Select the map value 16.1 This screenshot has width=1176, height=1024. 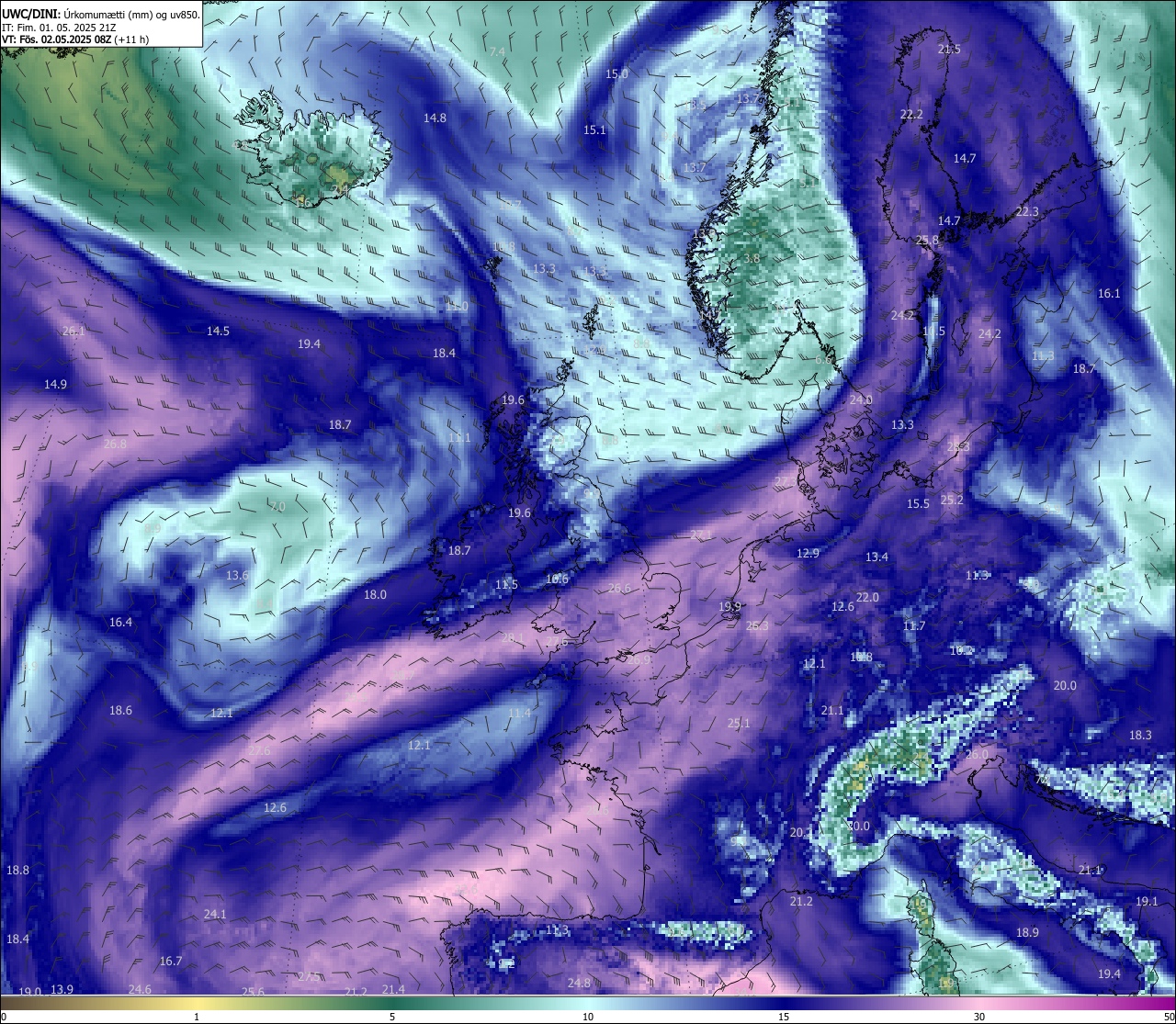1109,294
